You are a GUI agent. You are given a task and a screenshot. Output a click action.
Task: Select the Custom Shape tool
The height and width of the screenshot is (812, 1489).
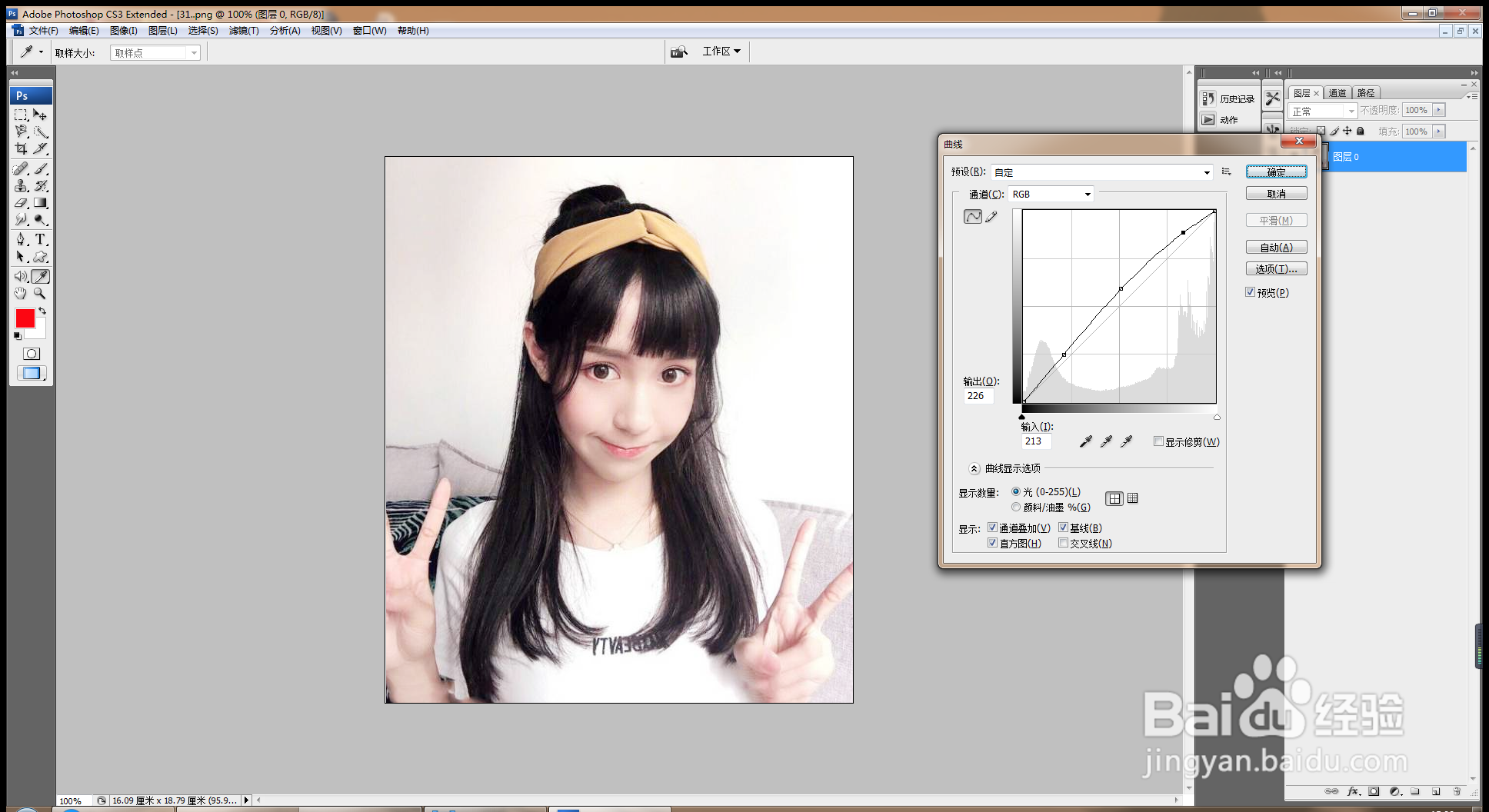point(41,257)
